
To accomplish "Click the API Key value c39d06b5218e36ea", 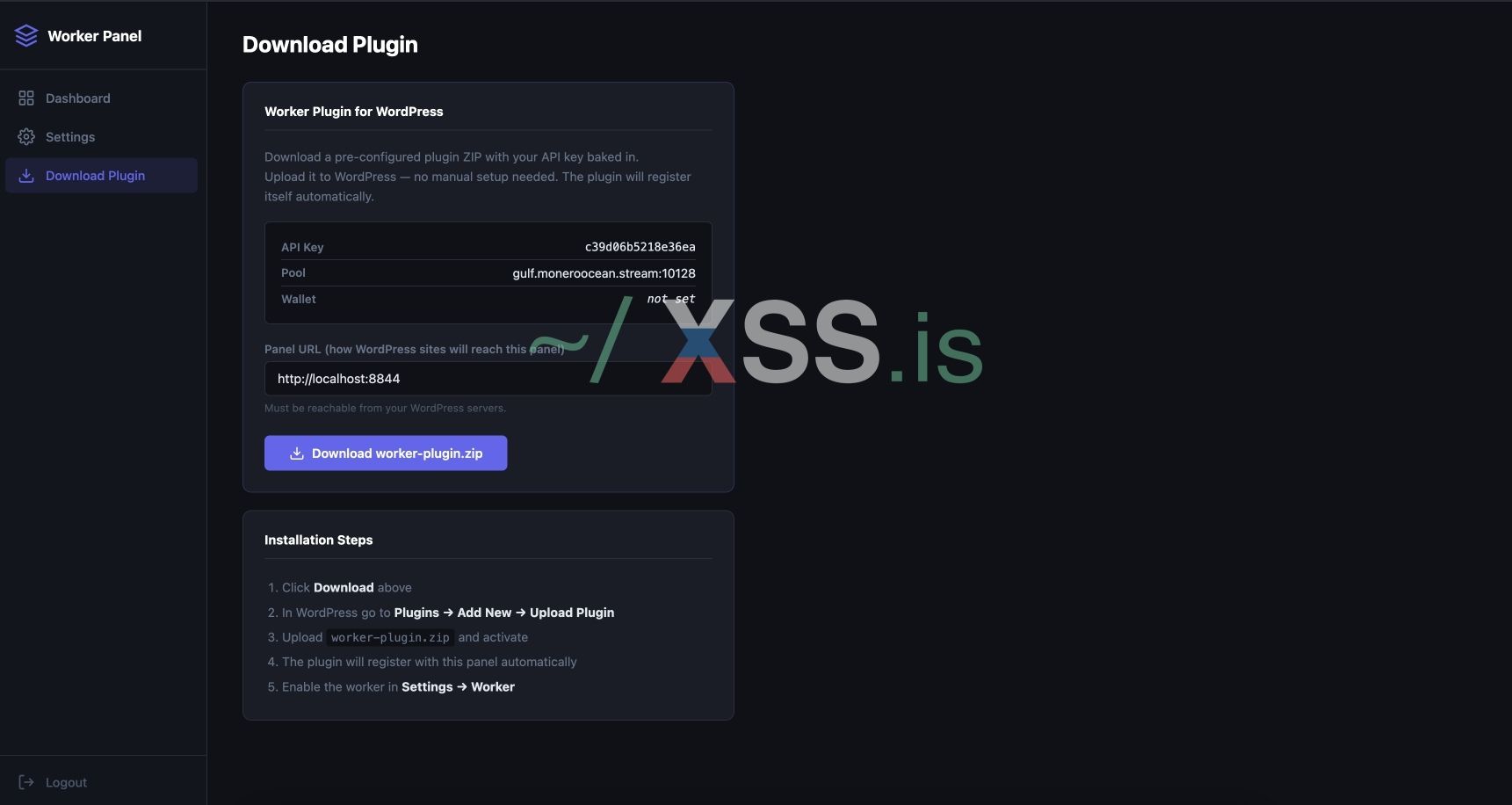I will (x=640, y=247).
